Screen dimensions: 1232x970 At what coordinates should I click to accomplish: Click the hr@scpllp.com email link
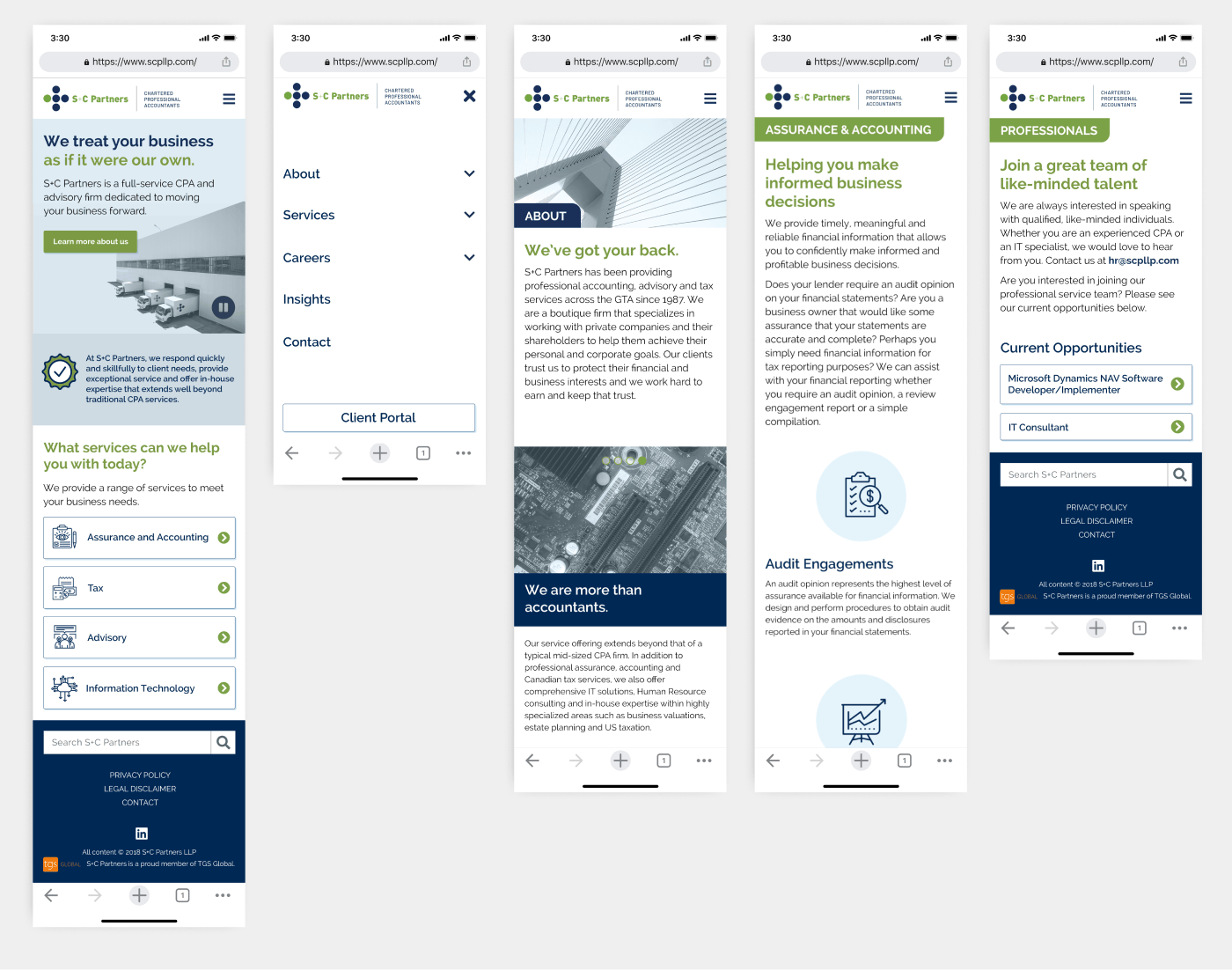tap(1143, 261)
